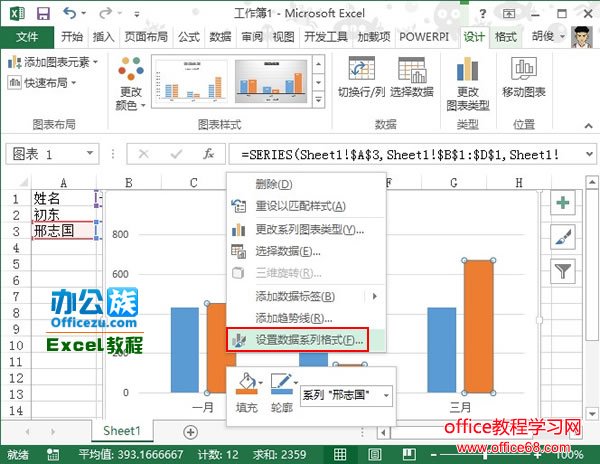
Task: Open Ribbon Display Options icon
Action: 509,14
